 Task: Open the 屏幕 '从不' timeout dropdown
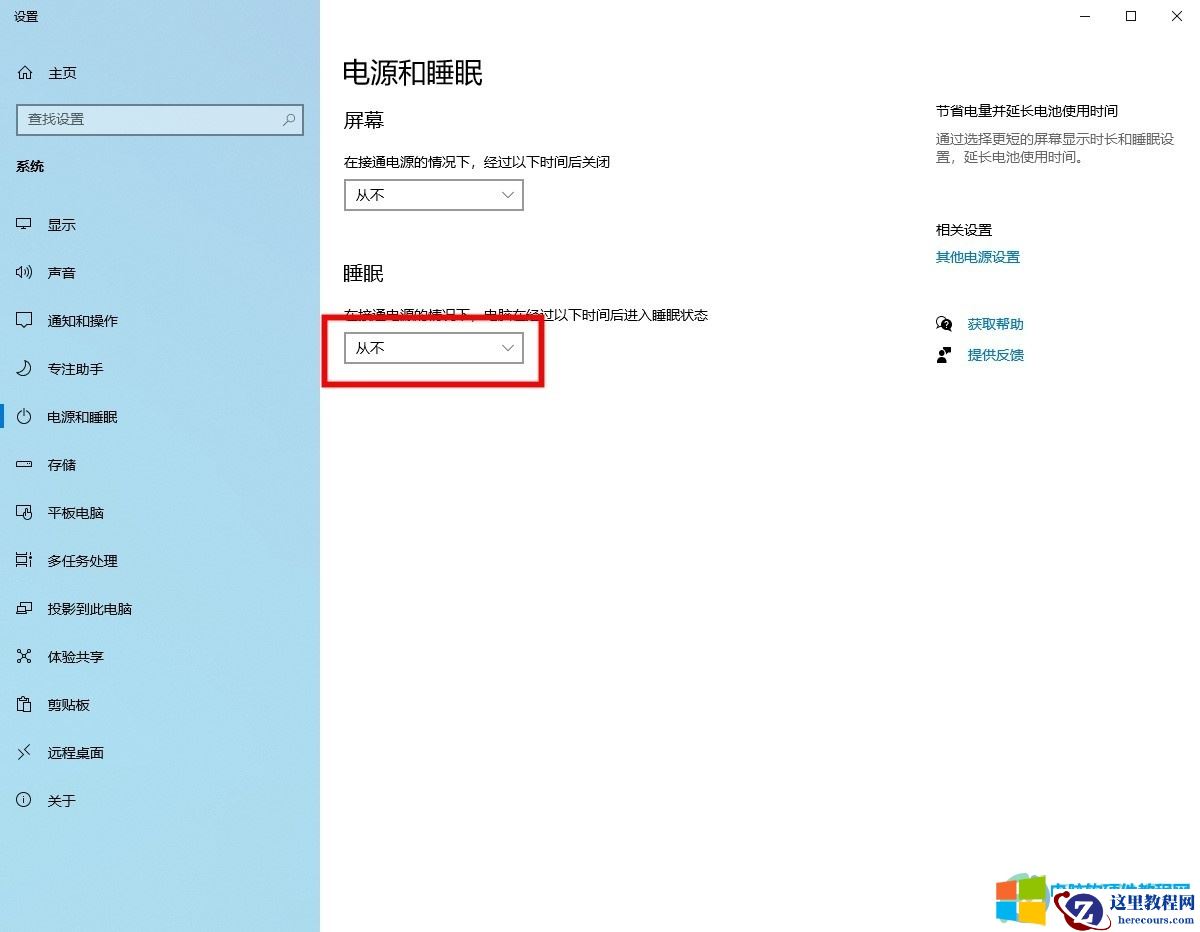pyautogui.click(x=433, y=195)
